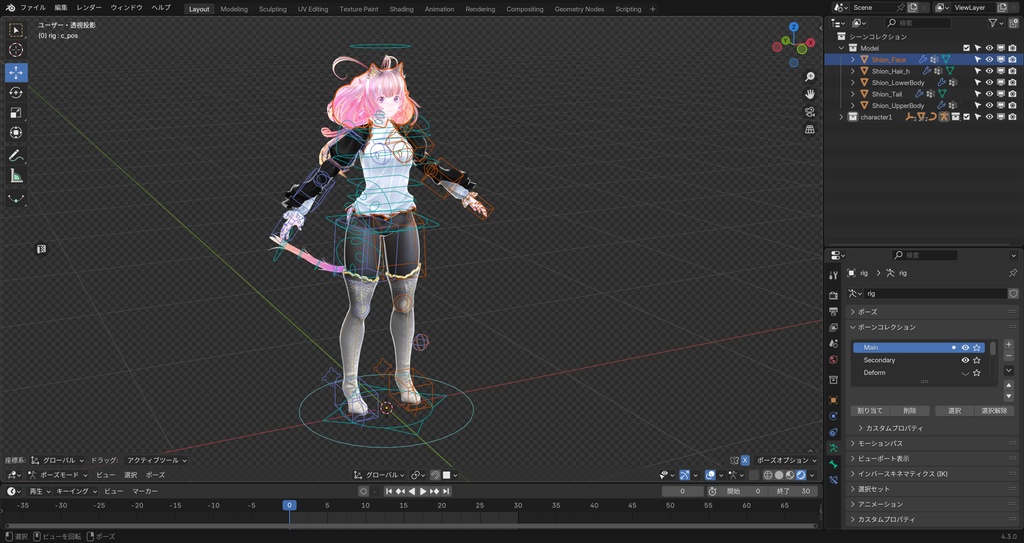This screenshot has width=1024, height=543.
Task: Open the outliner filter funnel
Action: pos(993,23)
